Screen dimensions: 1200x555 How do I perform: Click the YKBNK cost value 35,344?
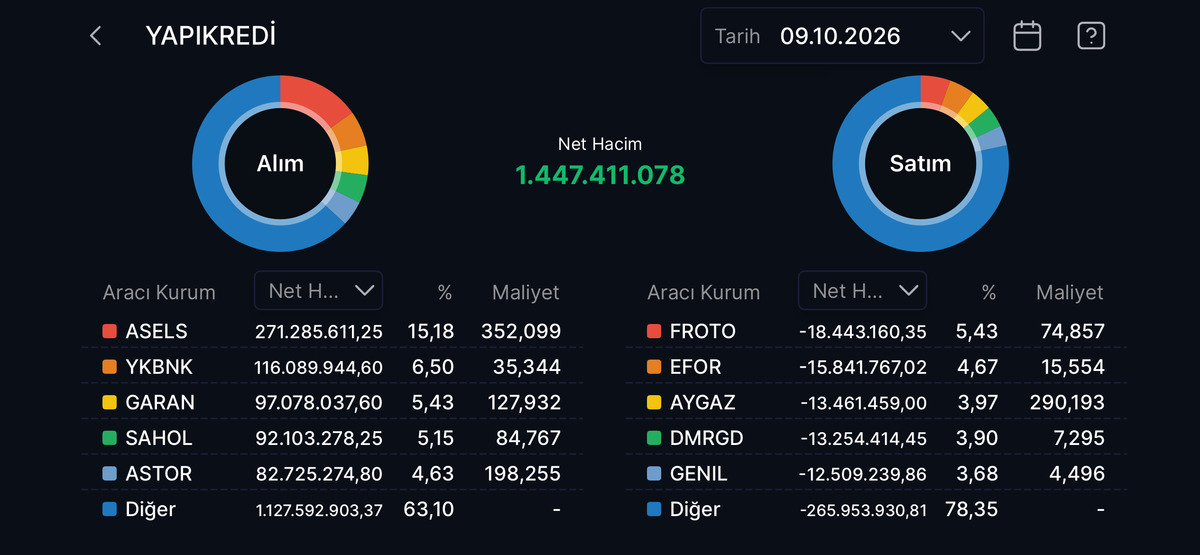[x=527, y=367]
